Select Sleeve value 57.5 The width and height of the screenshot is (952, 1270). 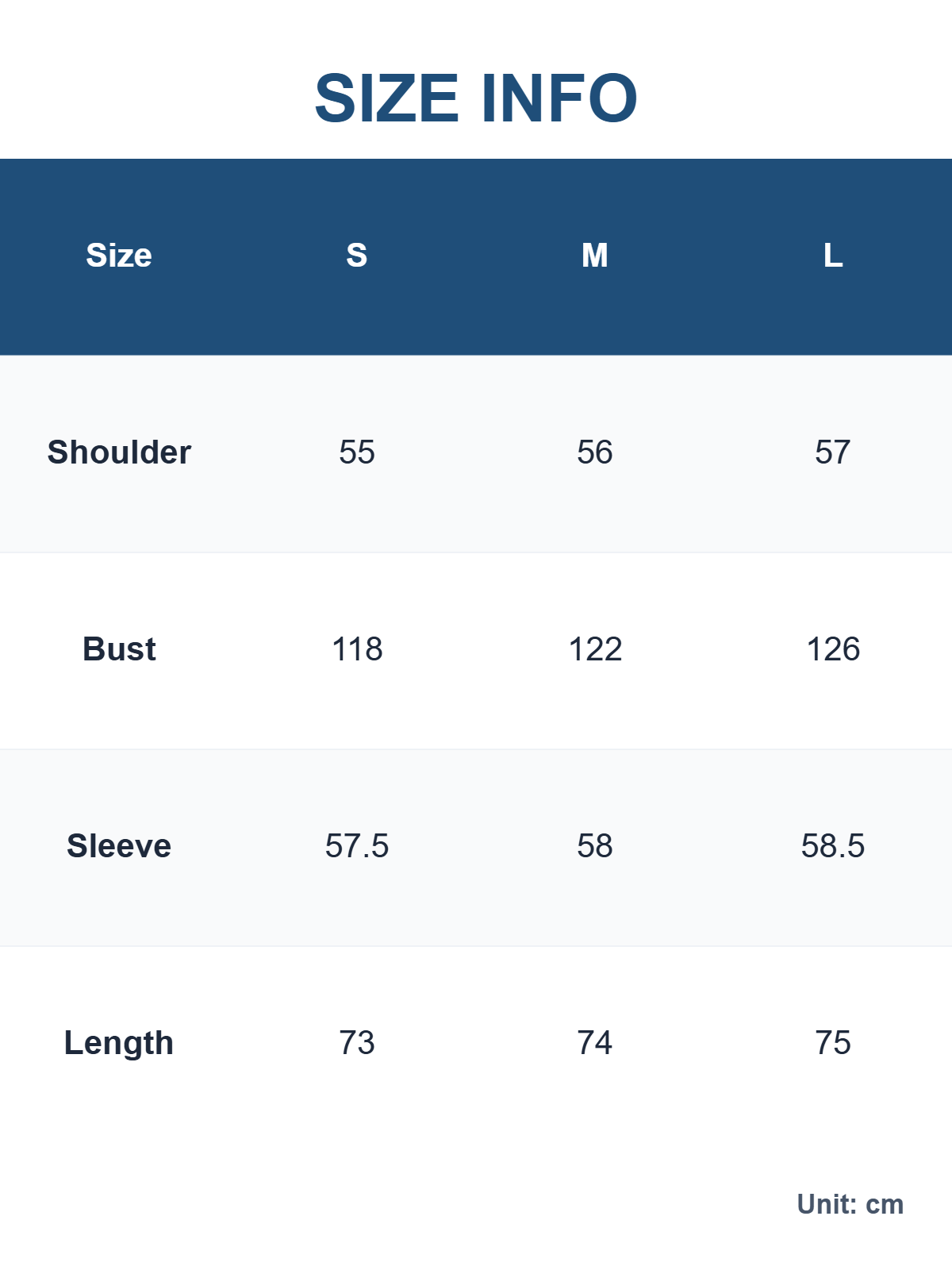(x=357, y=846)
